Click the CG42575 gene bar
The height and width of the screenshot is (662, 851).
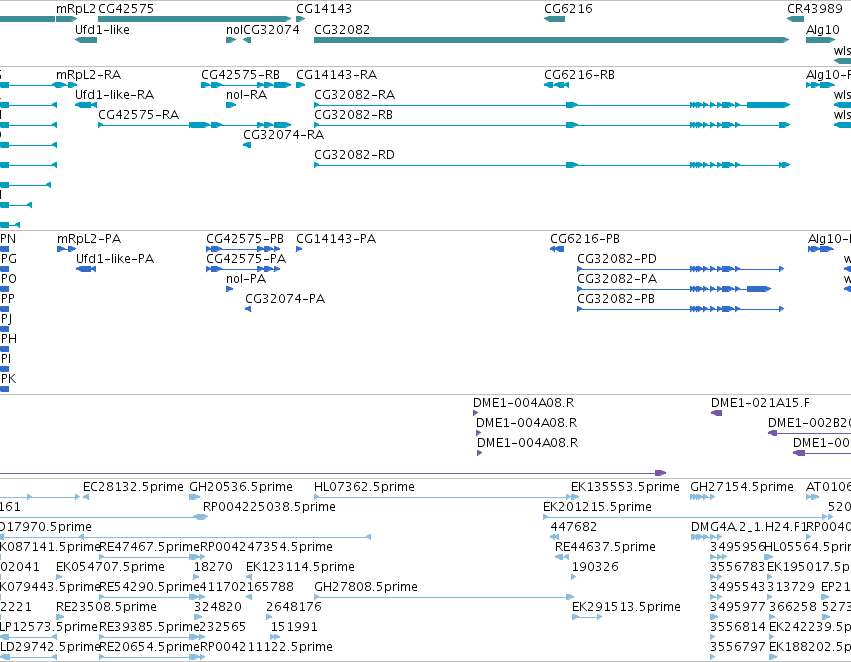click(194, 19)
